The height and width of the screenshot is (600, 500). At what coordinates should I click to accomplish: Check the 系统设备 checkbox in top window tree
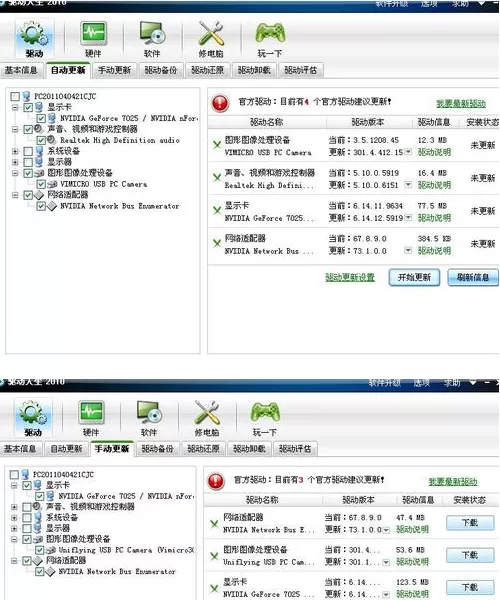tap(28, 151)
